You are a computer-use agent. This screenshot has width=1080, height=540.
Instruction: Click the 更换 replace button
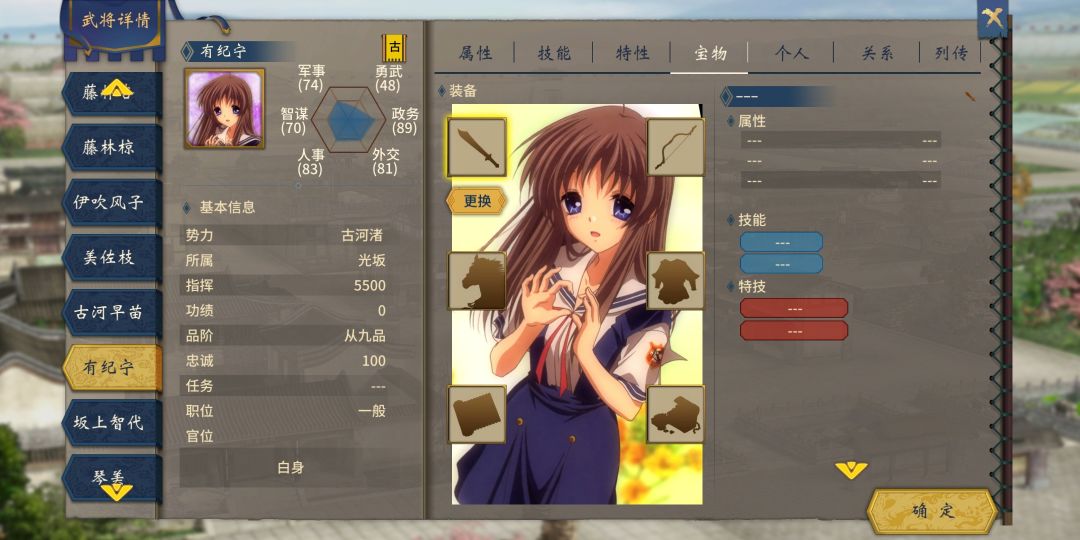(477, 201)
